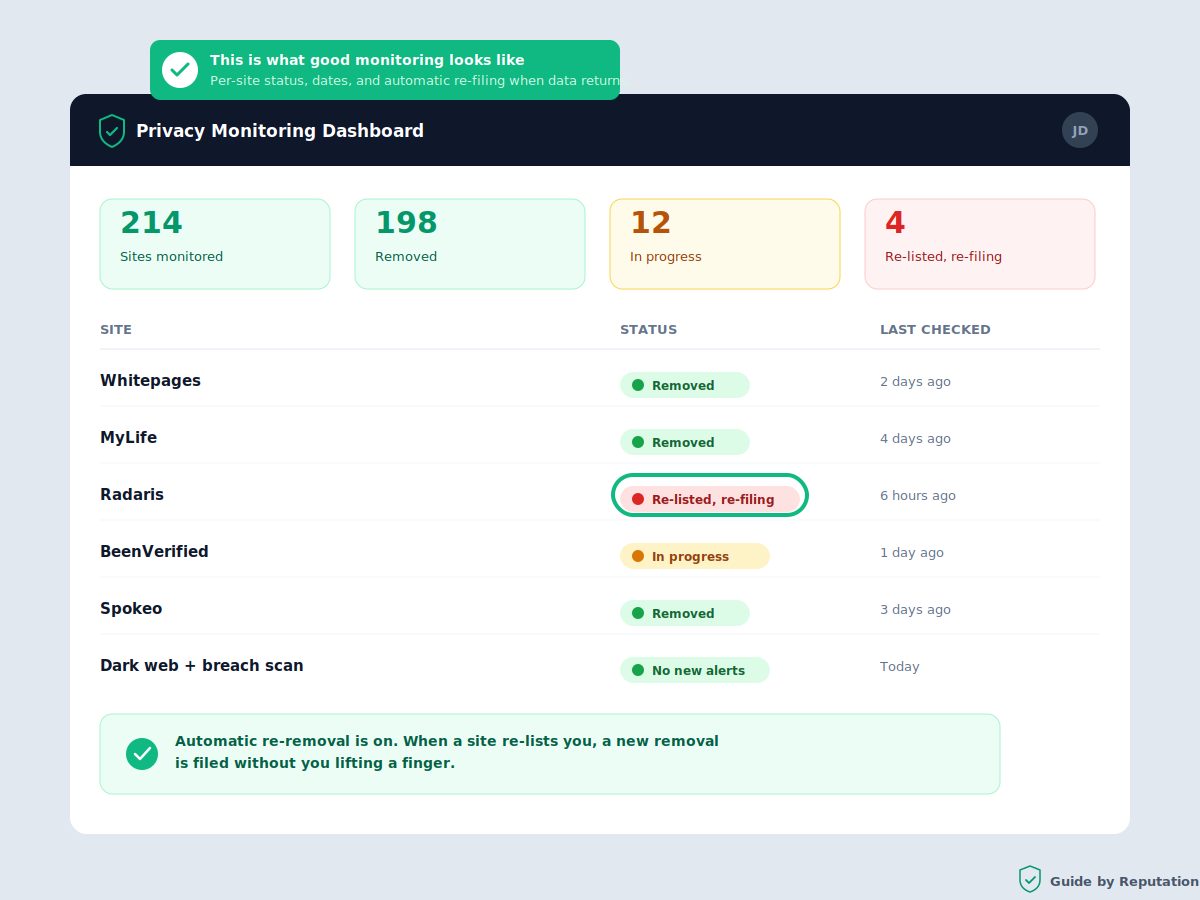
Task: Select the Spokeo site name
Action: click(131, 609)
